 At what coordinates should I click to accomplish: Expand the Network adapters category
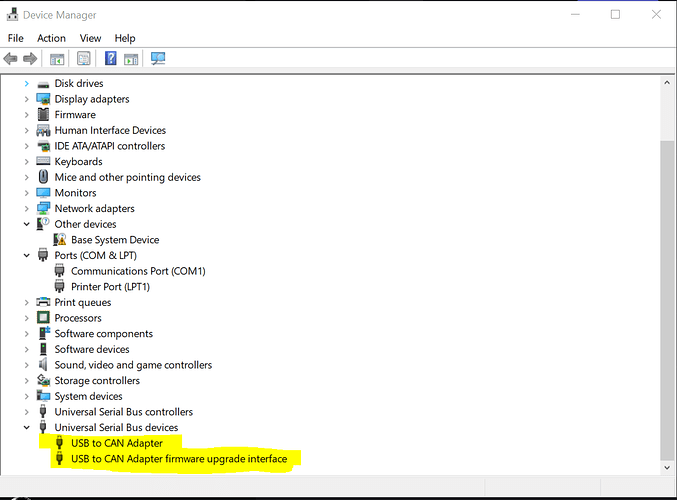point(27,209)
